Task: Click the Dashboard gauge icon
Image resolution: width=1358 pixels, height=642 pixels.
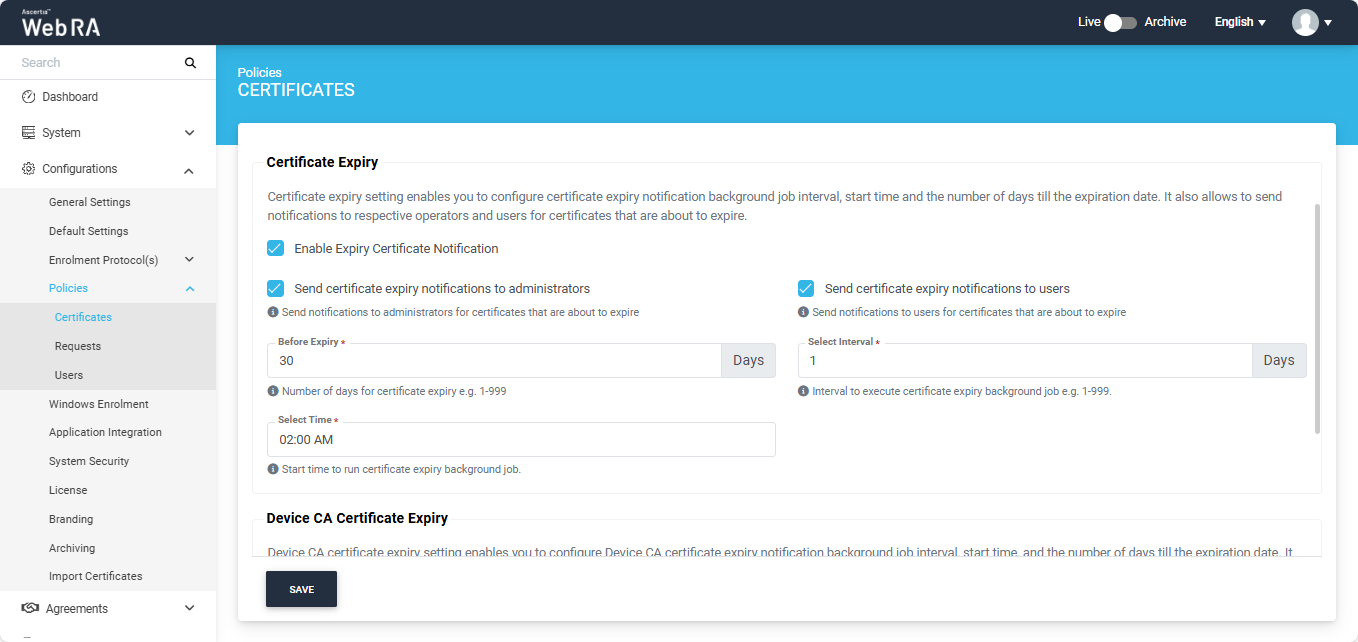Action: [x=29, y=97]
